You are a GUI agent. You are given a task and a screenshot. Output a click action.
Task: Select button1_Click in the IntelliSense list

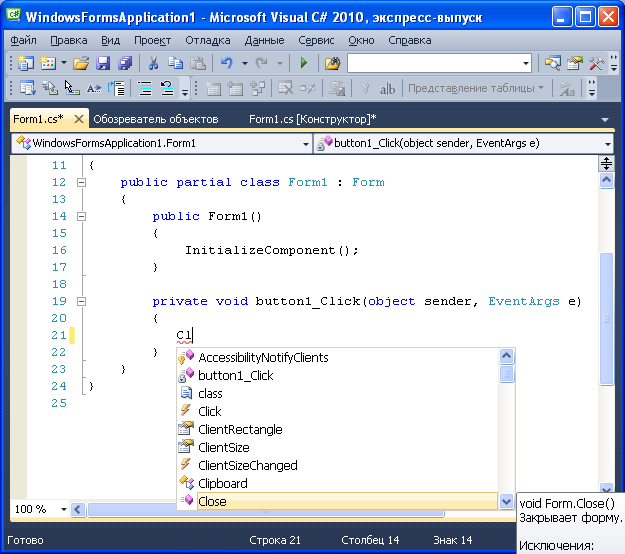point(337,375)
